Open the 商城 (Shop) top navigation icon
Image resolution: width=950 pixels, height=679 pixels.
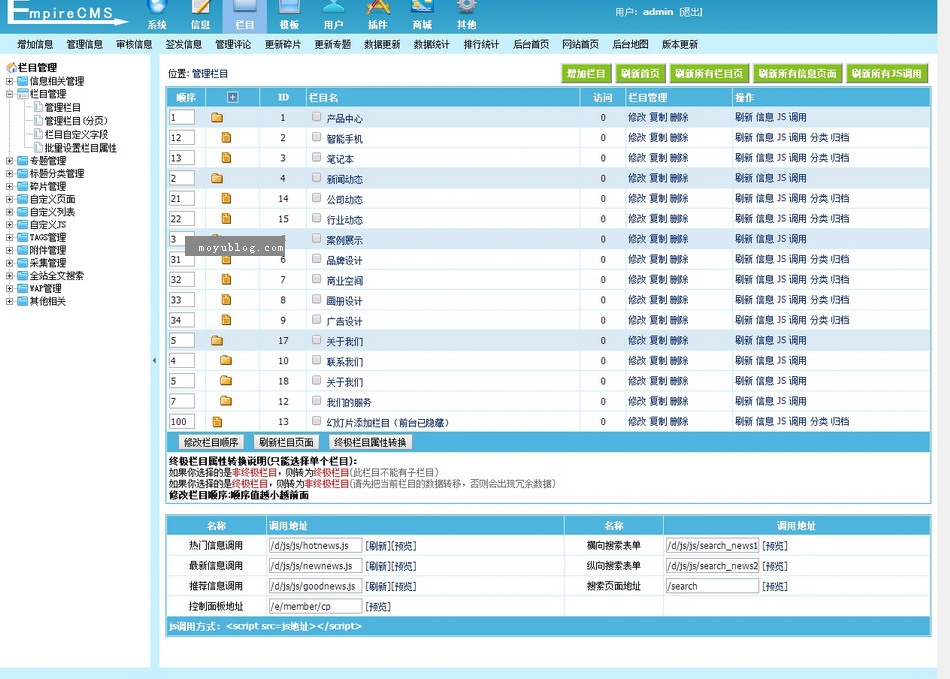pos(422,12)
